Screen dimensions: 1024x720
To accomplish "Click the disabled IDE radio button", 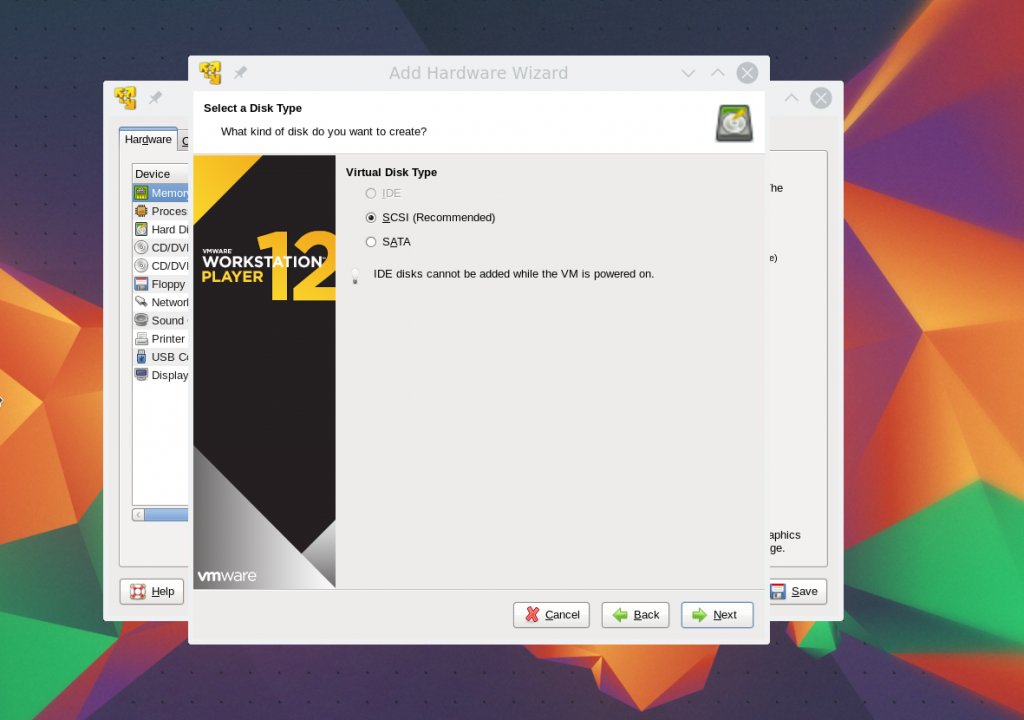I will click(x=371, y=193).
